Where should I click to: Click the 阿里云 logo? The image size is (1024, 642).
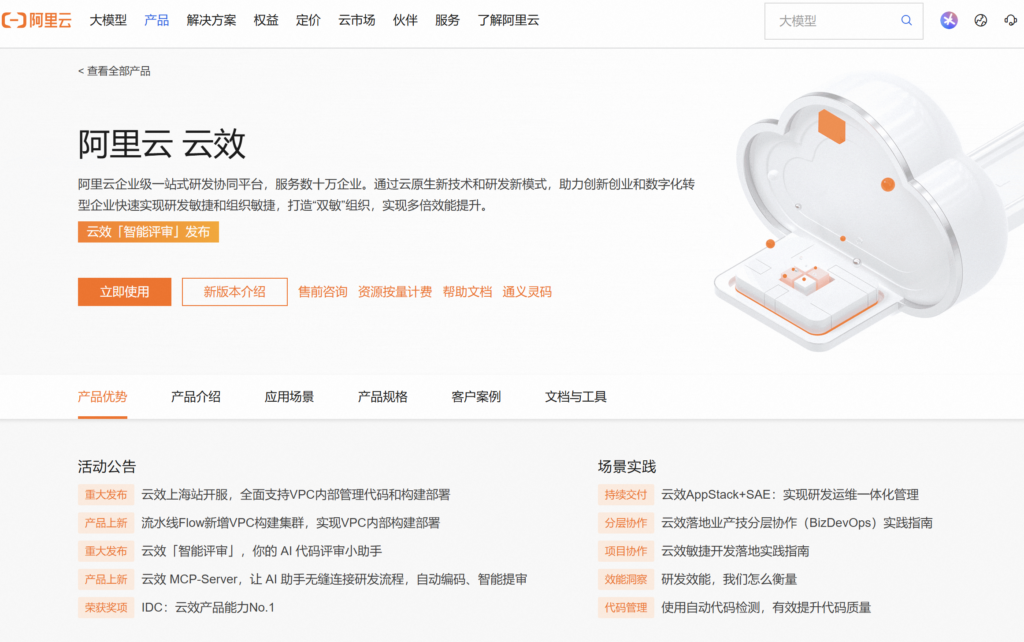37,20
